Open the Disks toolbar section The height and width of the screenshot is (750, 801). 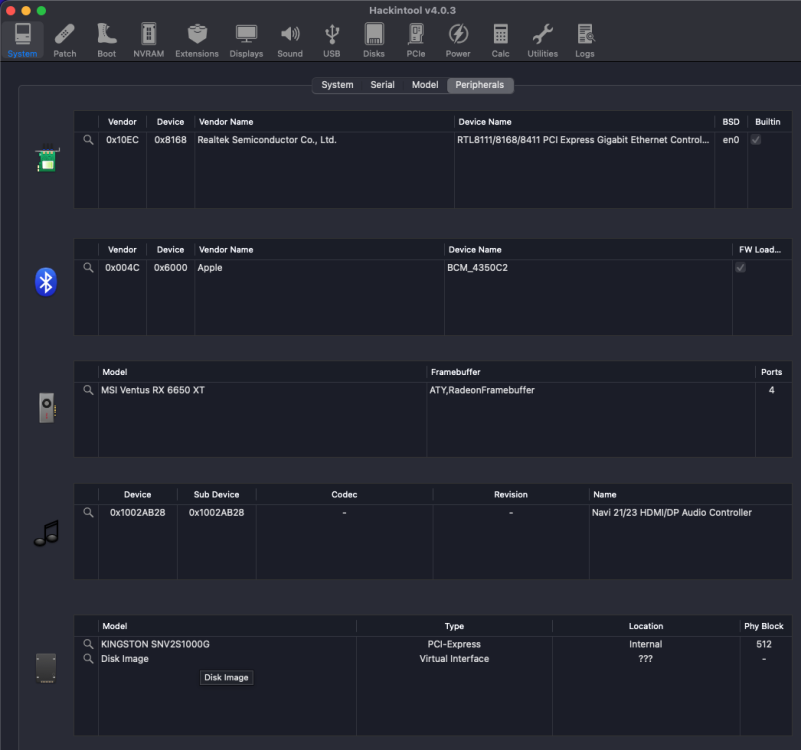(374, 40)
